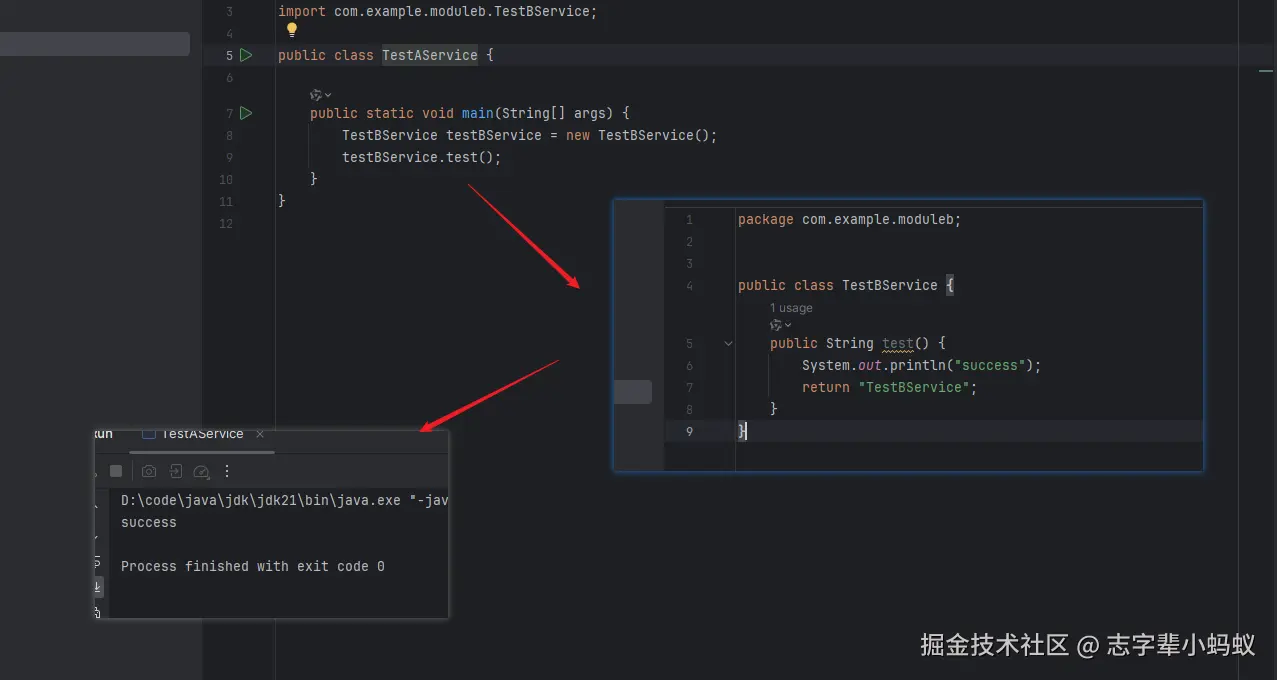Click the exit/sign-in arrow icon in Run toolbar

point(175,471)
